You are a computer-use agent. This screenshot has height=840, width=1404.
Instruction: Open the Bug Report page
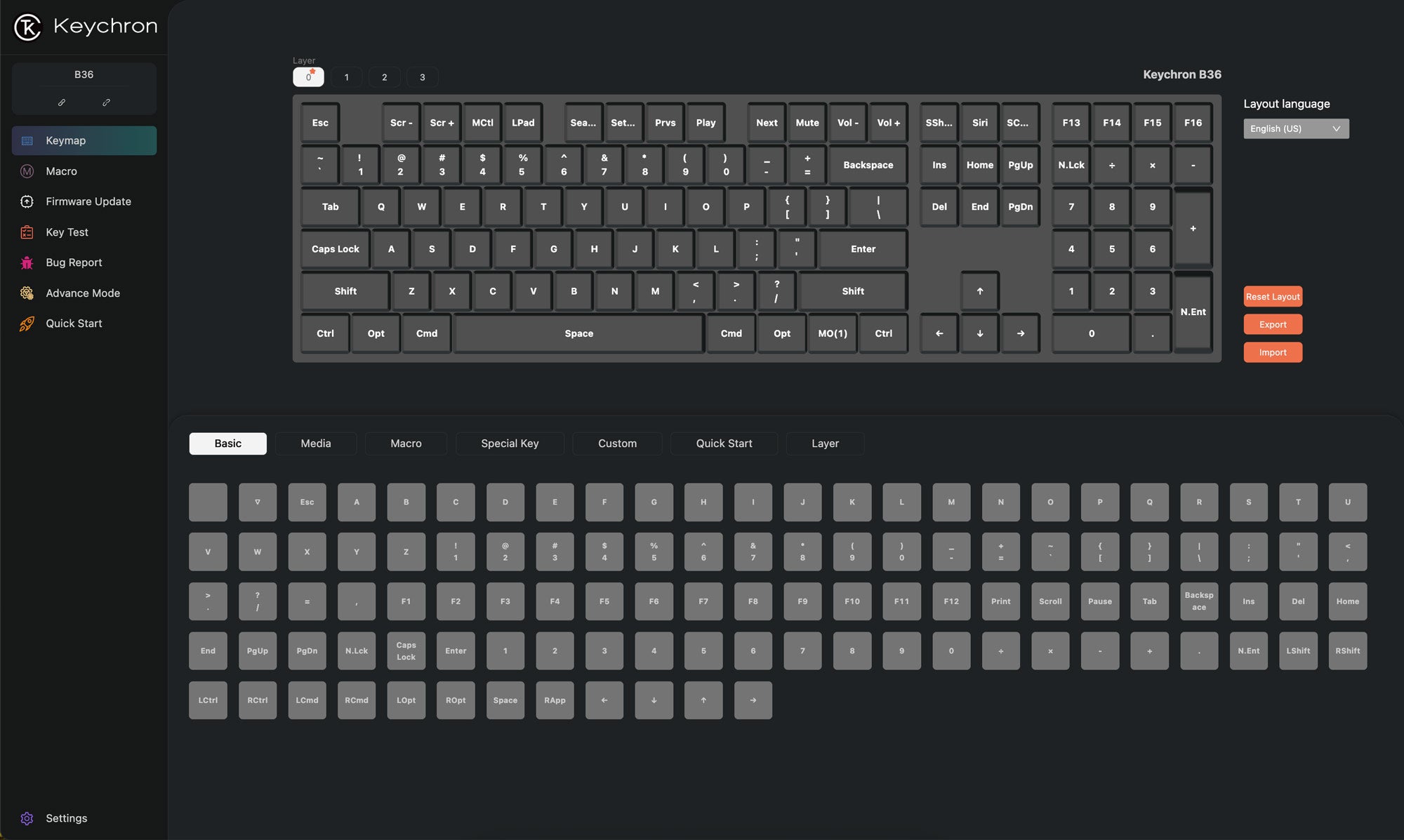(x=74, y=262)
